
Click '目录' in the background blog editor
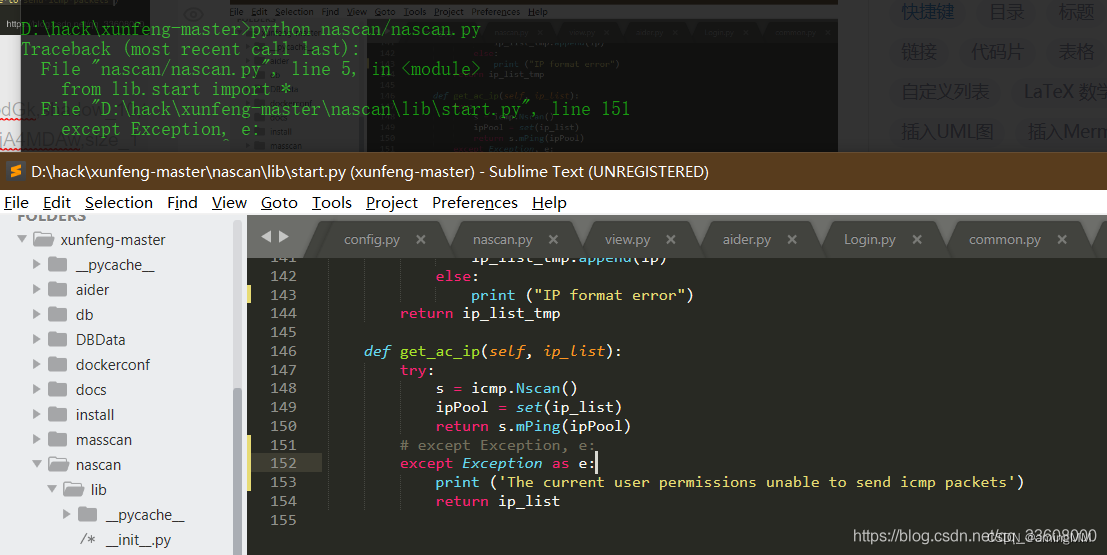tap(1007, 12)
